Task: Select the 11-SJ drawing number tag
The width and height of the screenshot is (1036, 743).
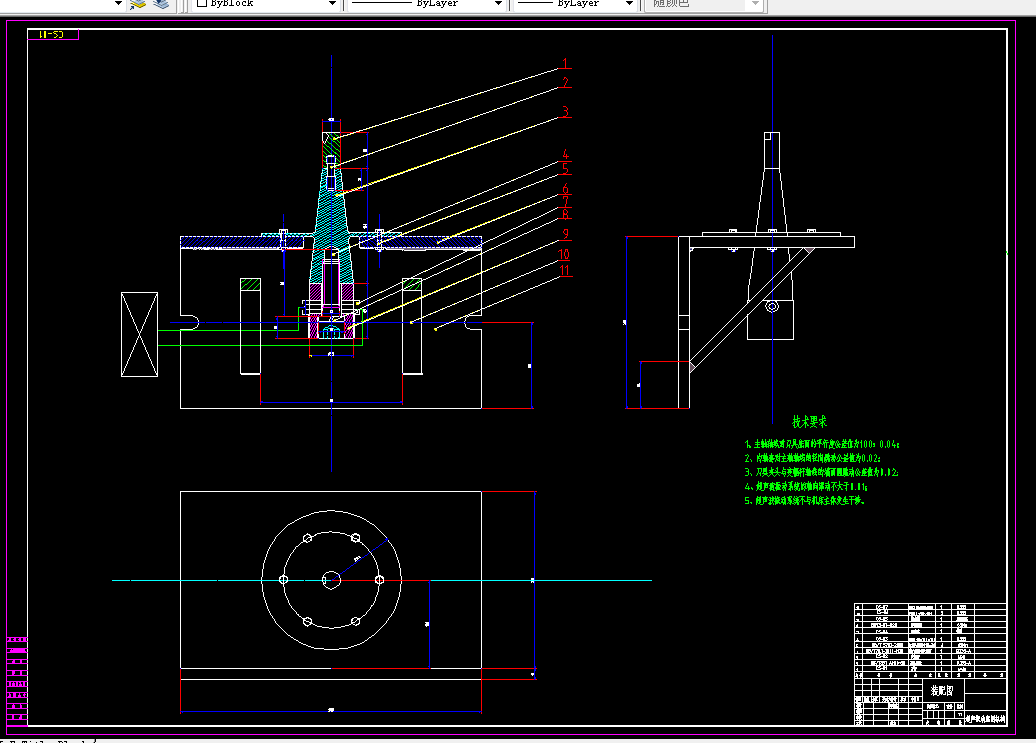Action: [x=52, y=34]
